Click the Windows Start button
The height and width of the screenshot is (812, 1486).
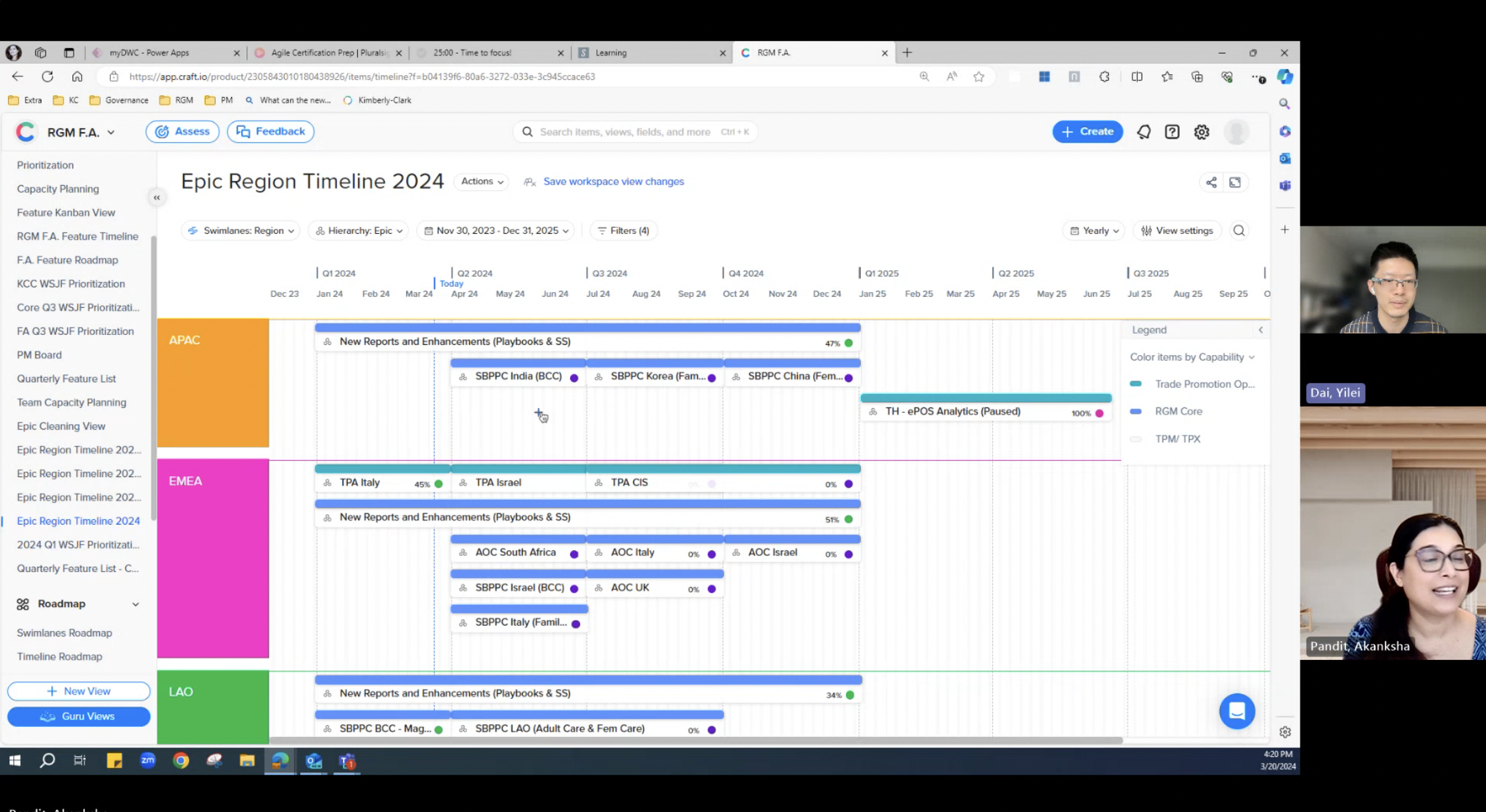coord(15,760)
